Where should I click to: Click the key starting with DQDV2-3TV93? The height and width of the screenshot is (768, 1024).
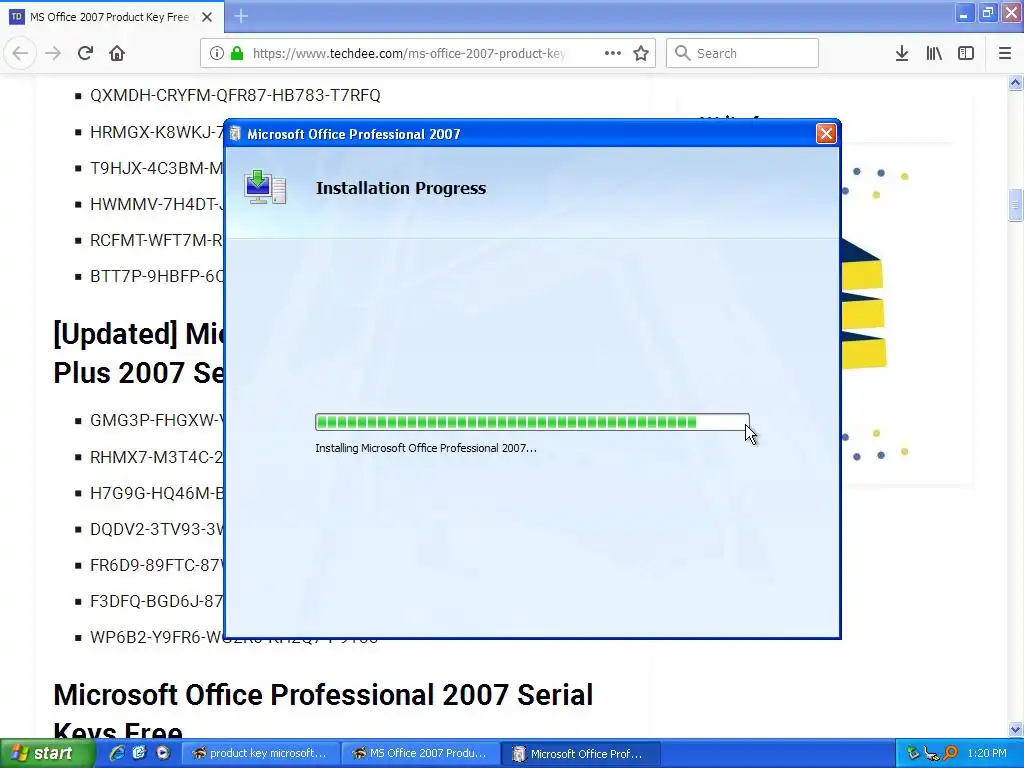(157, 528)
